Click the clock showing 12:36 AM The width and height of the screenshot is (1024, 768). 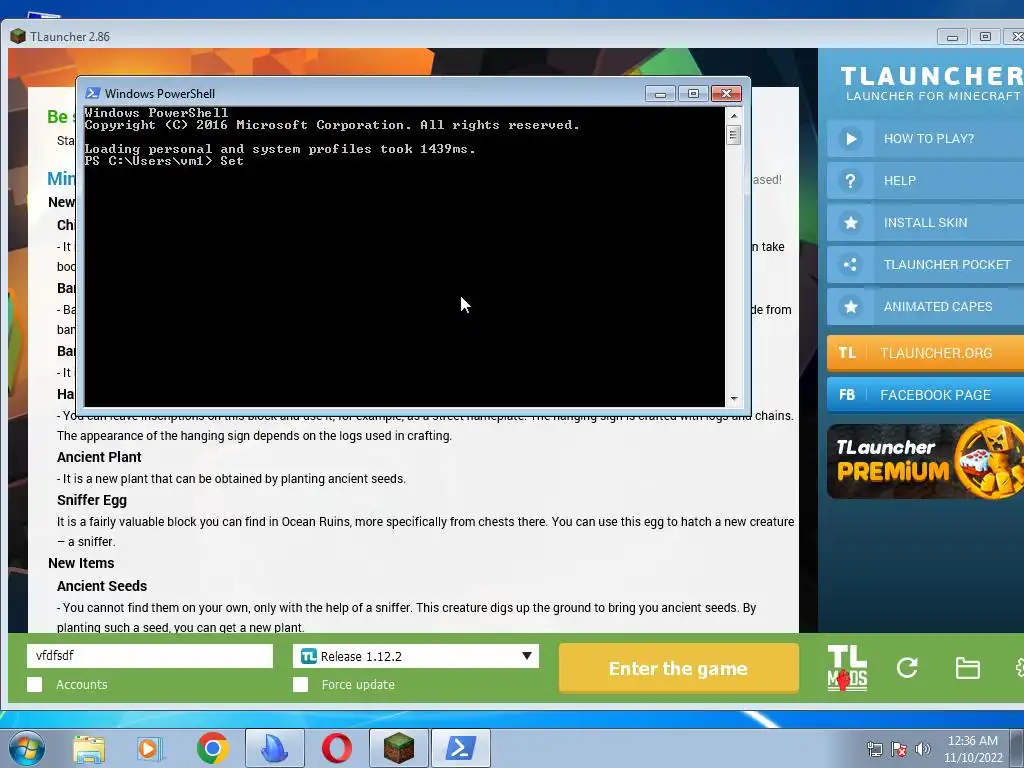pyautogui.click(x=972, y=741)
